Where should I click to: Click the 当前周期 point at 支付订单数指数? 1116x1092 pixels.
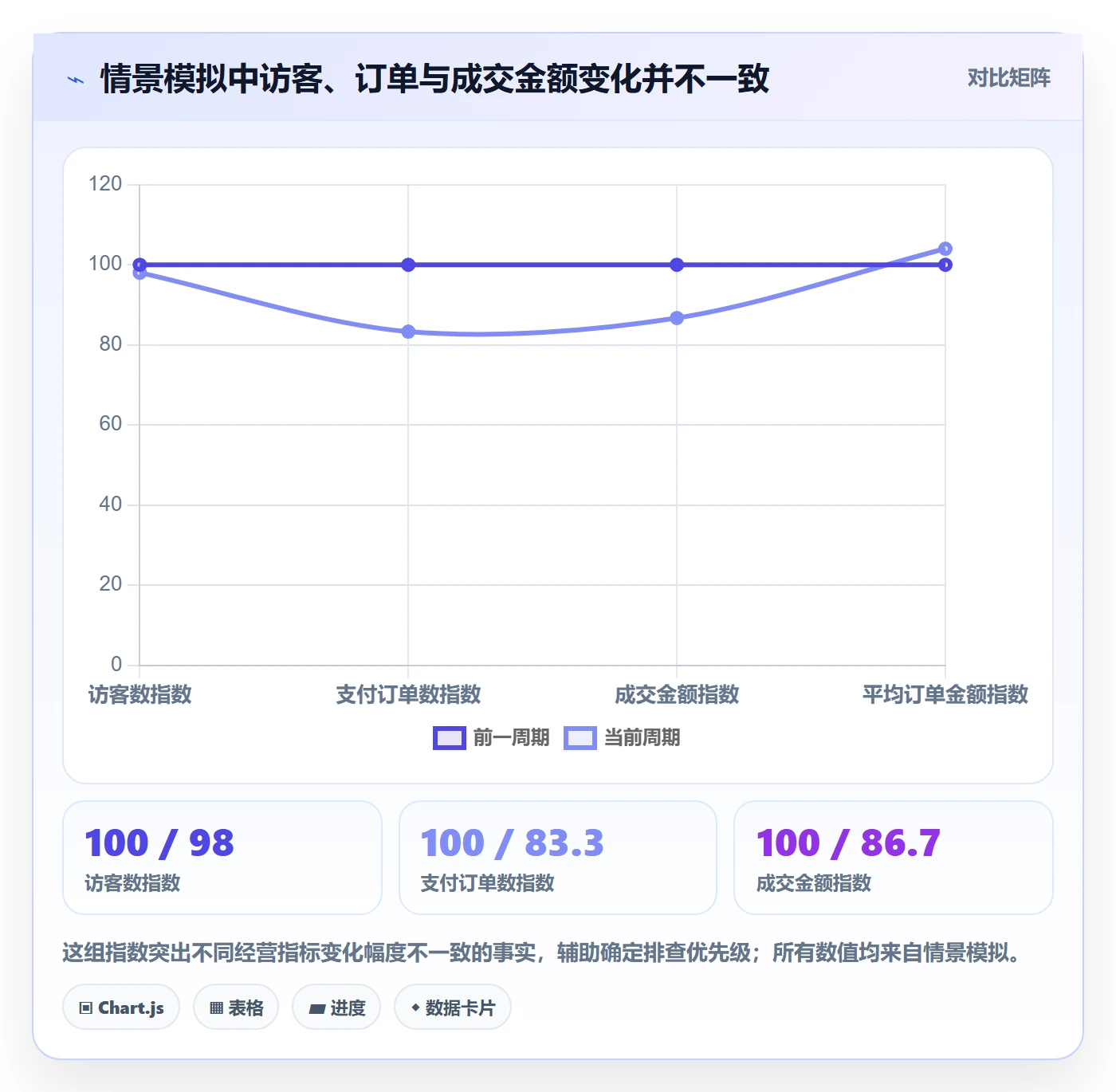[408, 332]
